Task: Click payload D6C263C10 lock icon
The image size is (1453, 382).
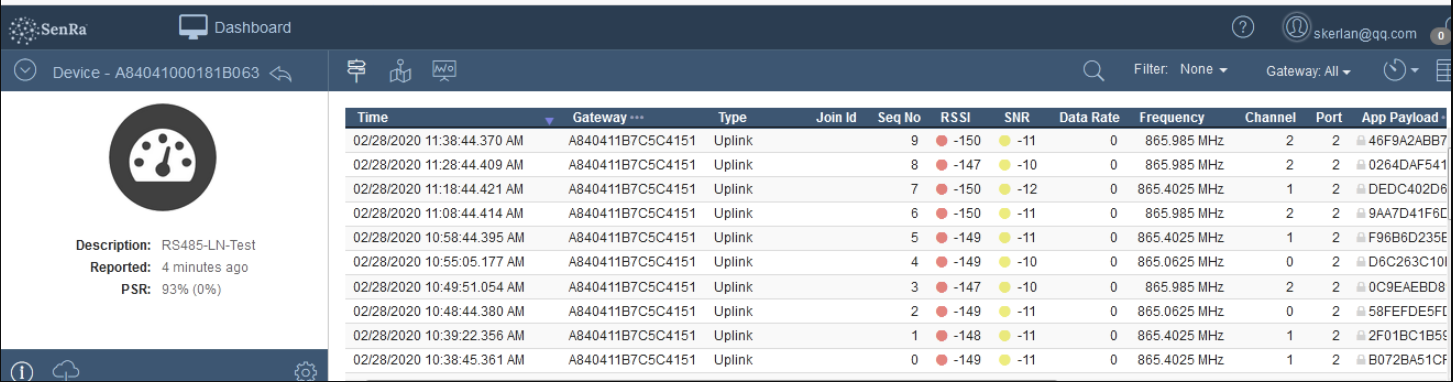Action: click(x=1361, y=263)
